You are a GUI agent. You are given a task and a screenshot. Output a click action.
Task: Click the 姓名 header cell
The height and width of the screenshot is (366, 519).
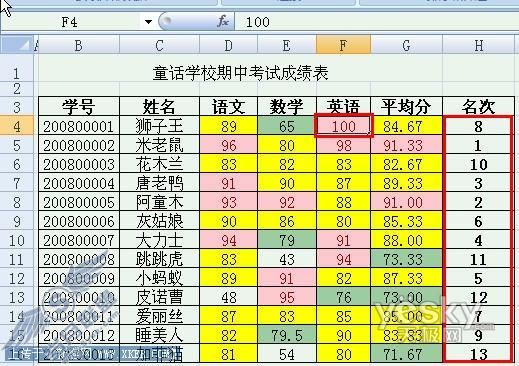(159, 106)
